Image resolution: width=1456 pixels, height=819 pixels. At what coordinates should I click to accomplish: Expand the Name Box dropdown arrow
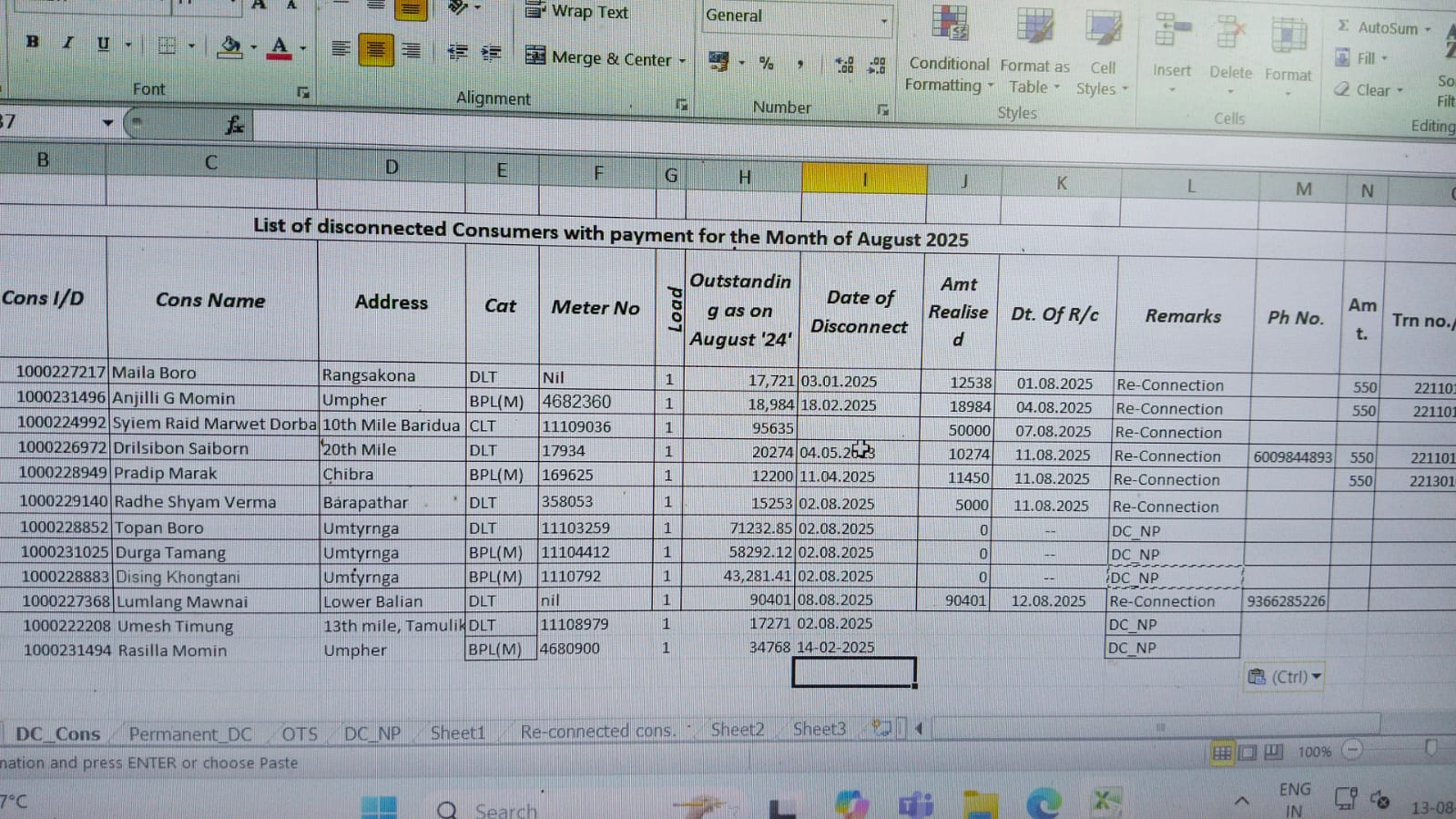tap(107, 122)
